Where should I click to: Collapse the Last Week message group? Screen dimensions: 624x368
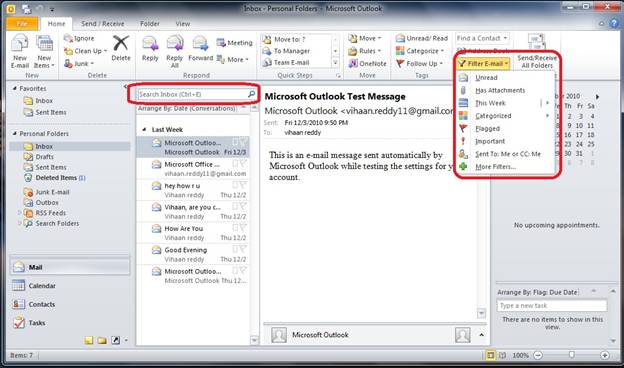[x=144, y=129]
